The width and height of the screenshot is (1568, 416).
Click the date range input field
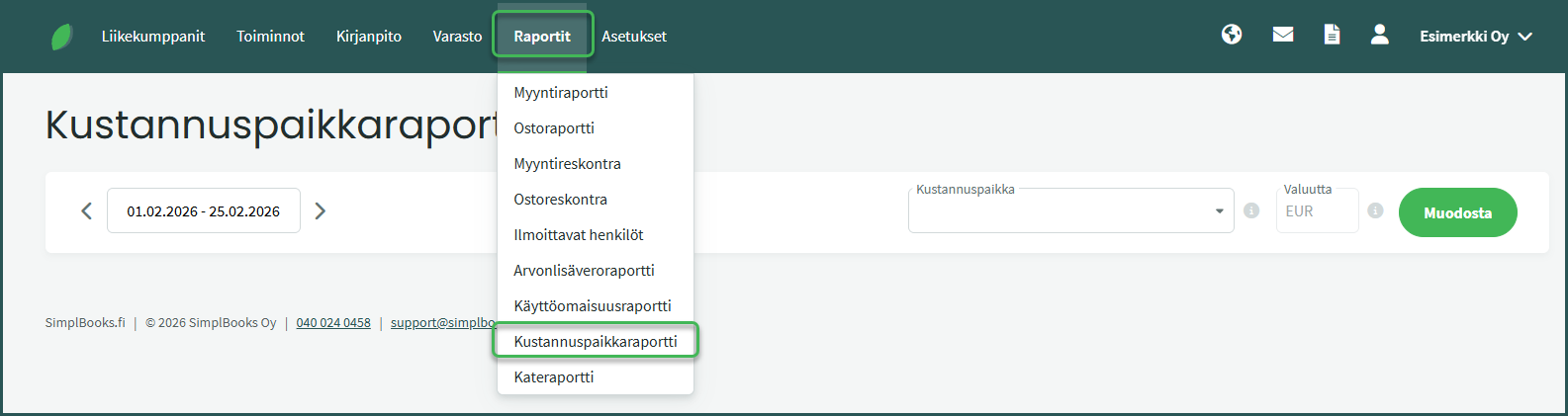click(x=203, y=210)
